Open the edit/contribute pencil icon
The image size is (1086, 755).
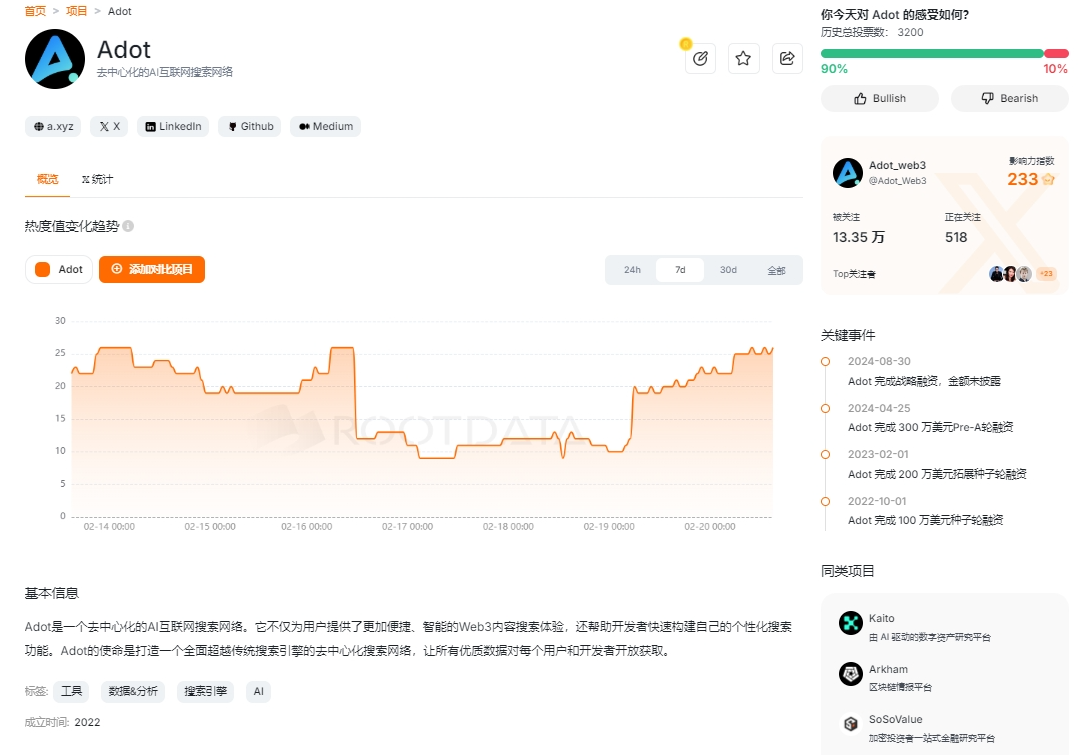[700, 58]
